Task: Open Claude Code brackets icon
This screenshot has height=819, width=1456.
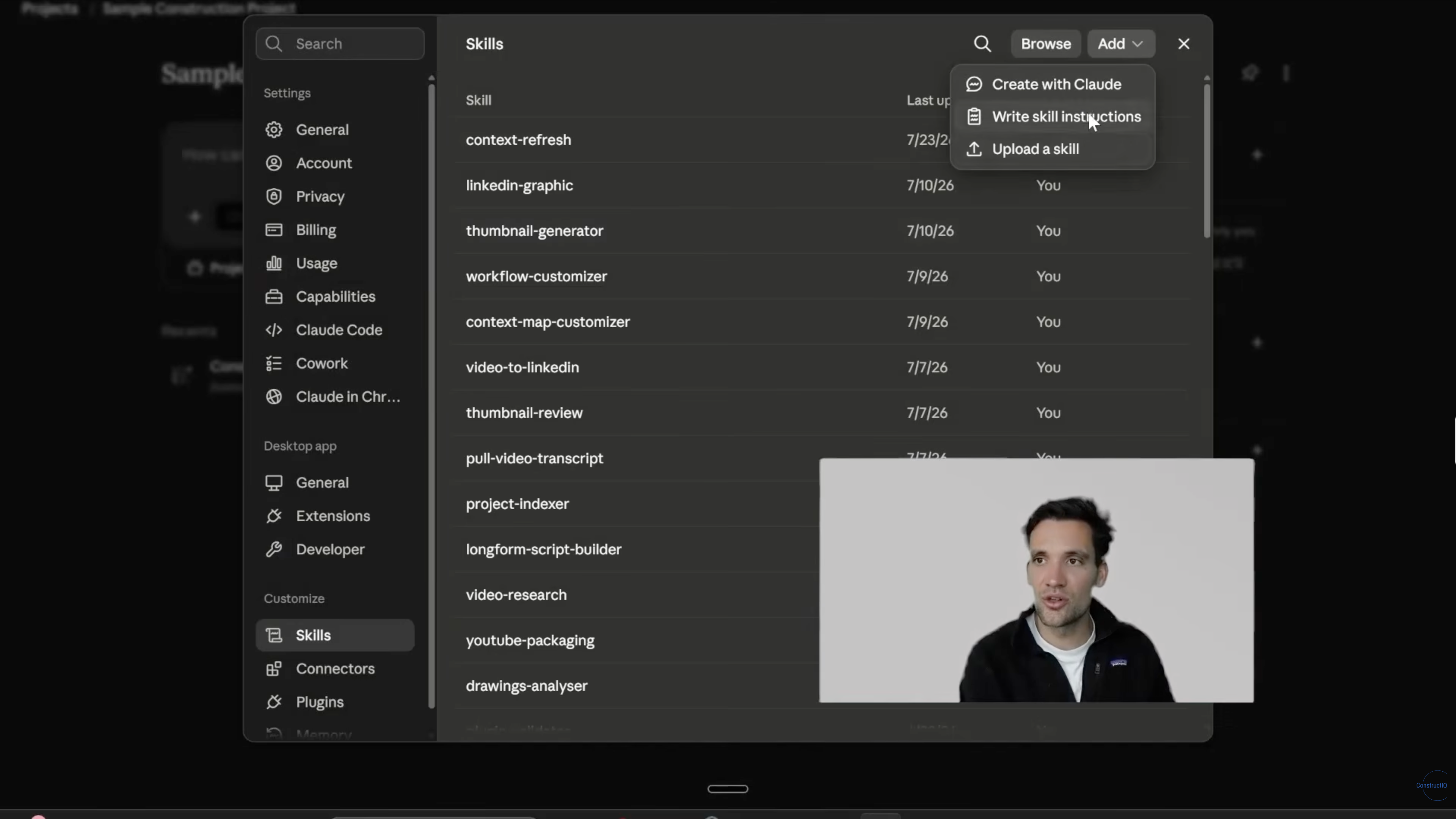Action: click(274, 329)
